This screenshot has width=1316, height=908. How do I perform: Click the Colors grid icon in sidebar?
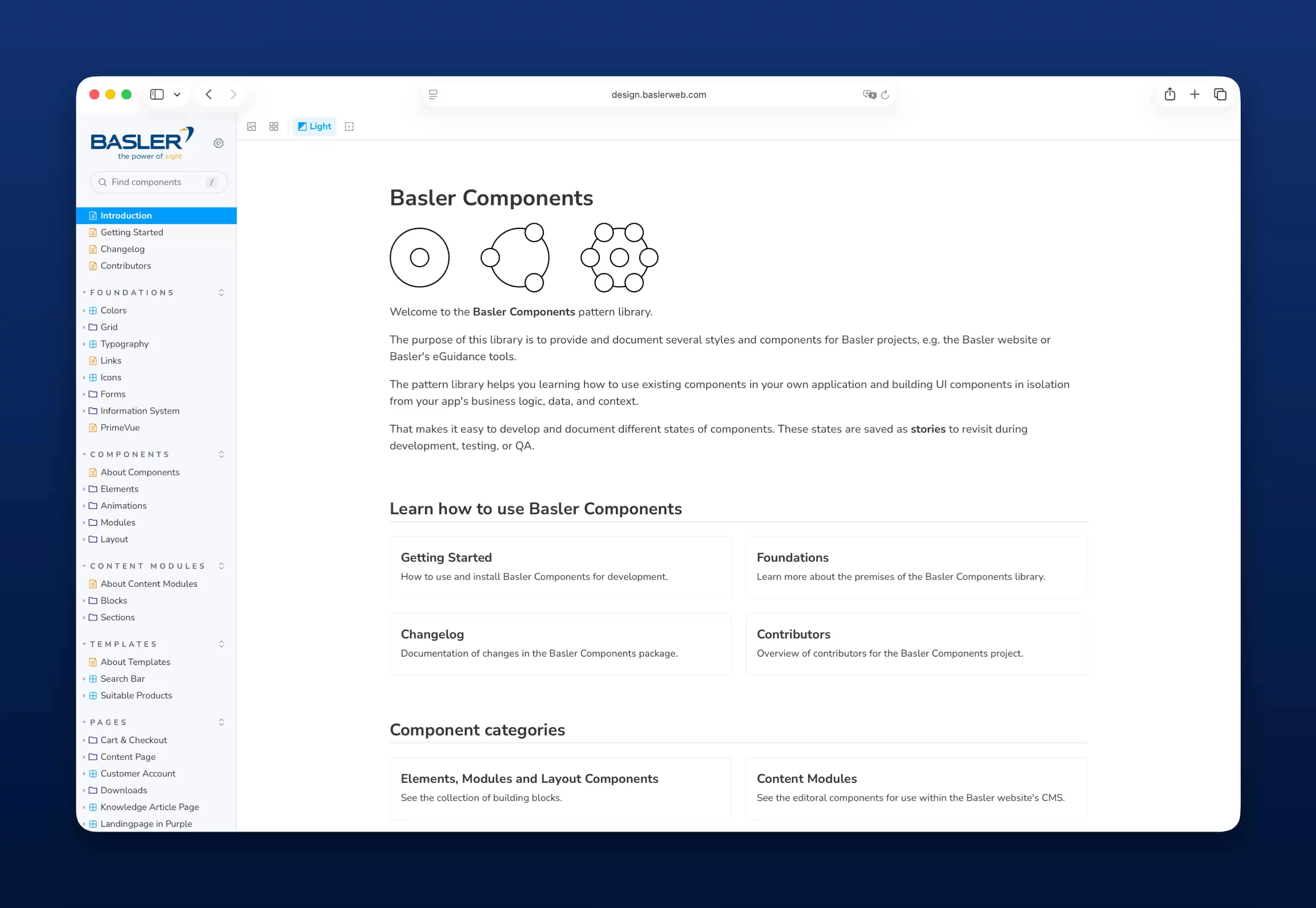coord(93,310)
